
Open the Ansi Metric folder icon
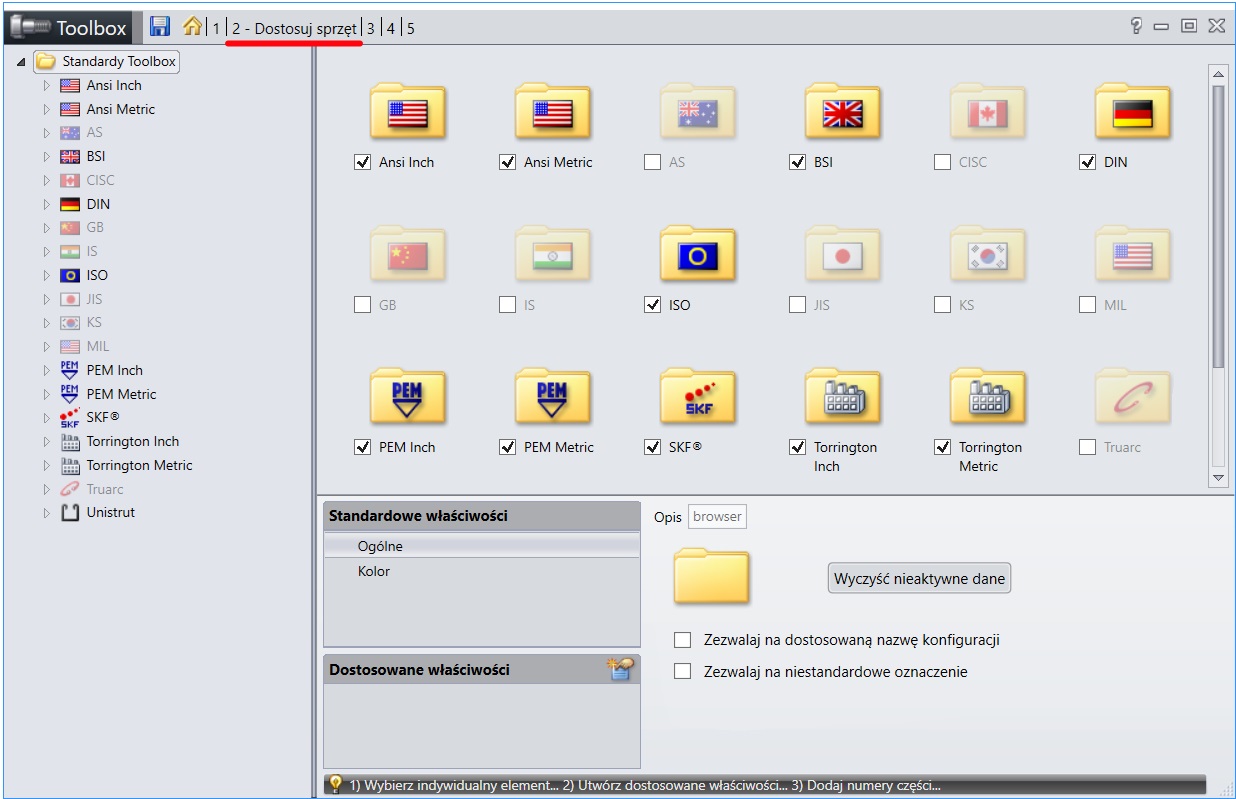pyautogui.click(x=553, y=112)
